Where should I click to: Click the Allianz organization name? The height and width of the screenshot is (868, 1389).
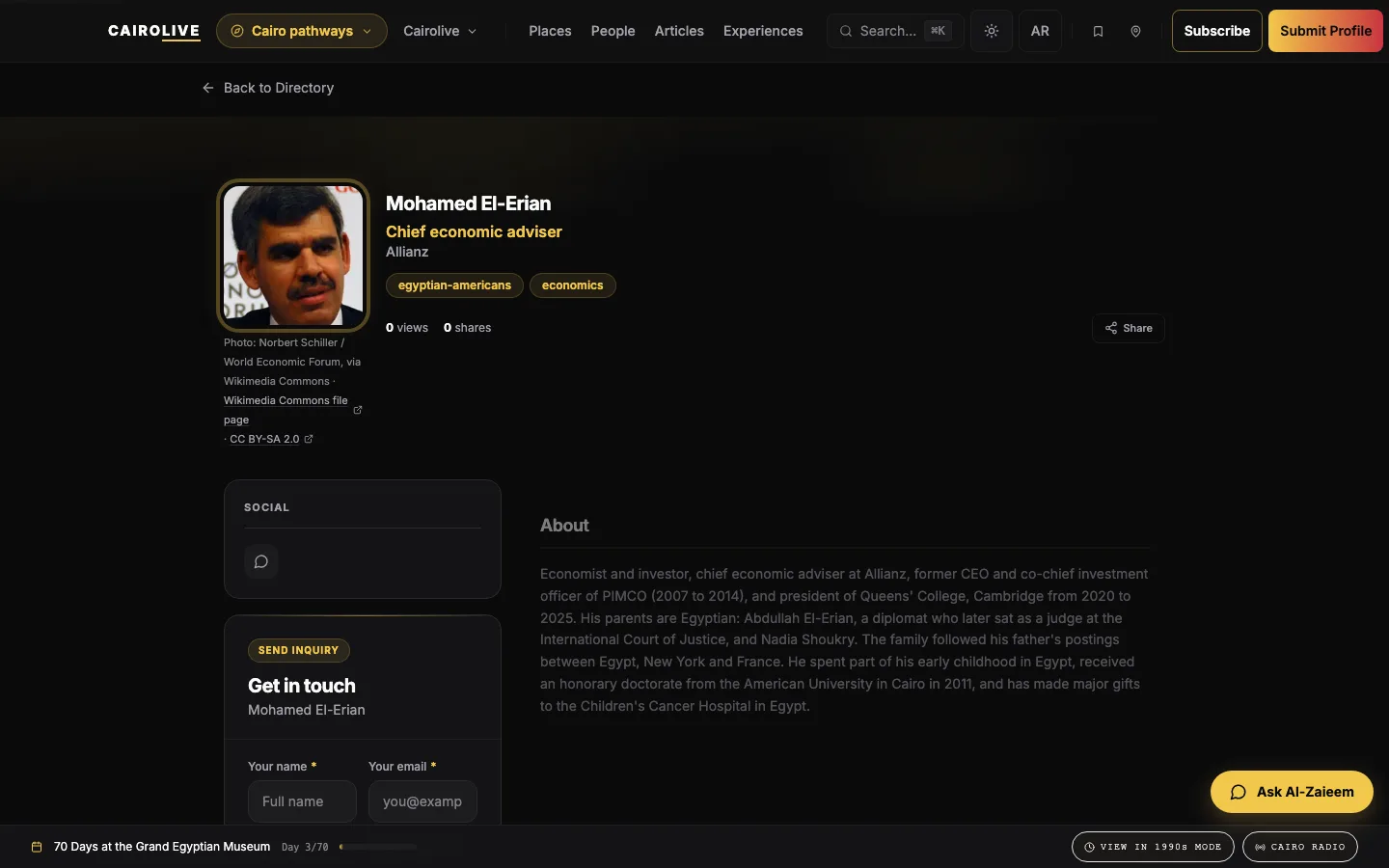[407, 252]
